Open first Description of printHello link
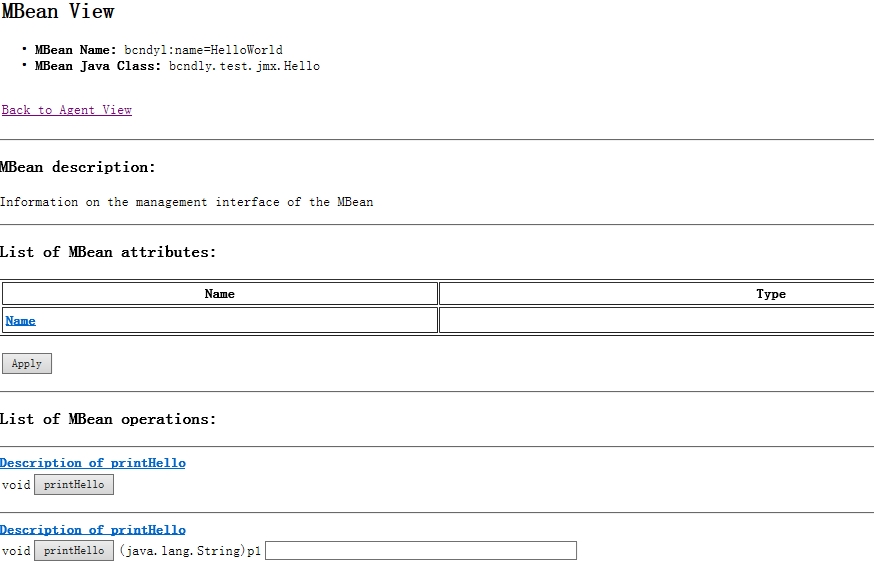 (93, 463)
